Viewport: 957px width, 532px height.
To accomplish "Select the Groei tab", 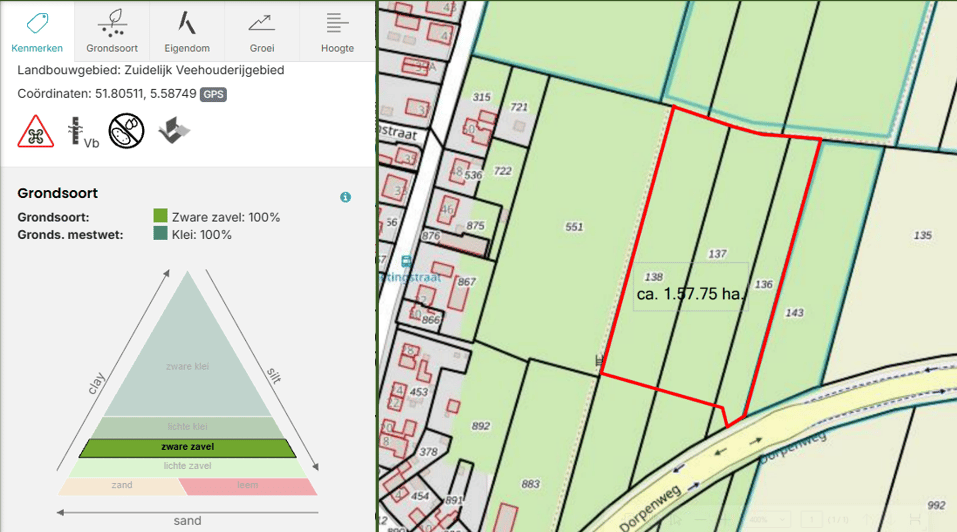I will coord(262,31).
